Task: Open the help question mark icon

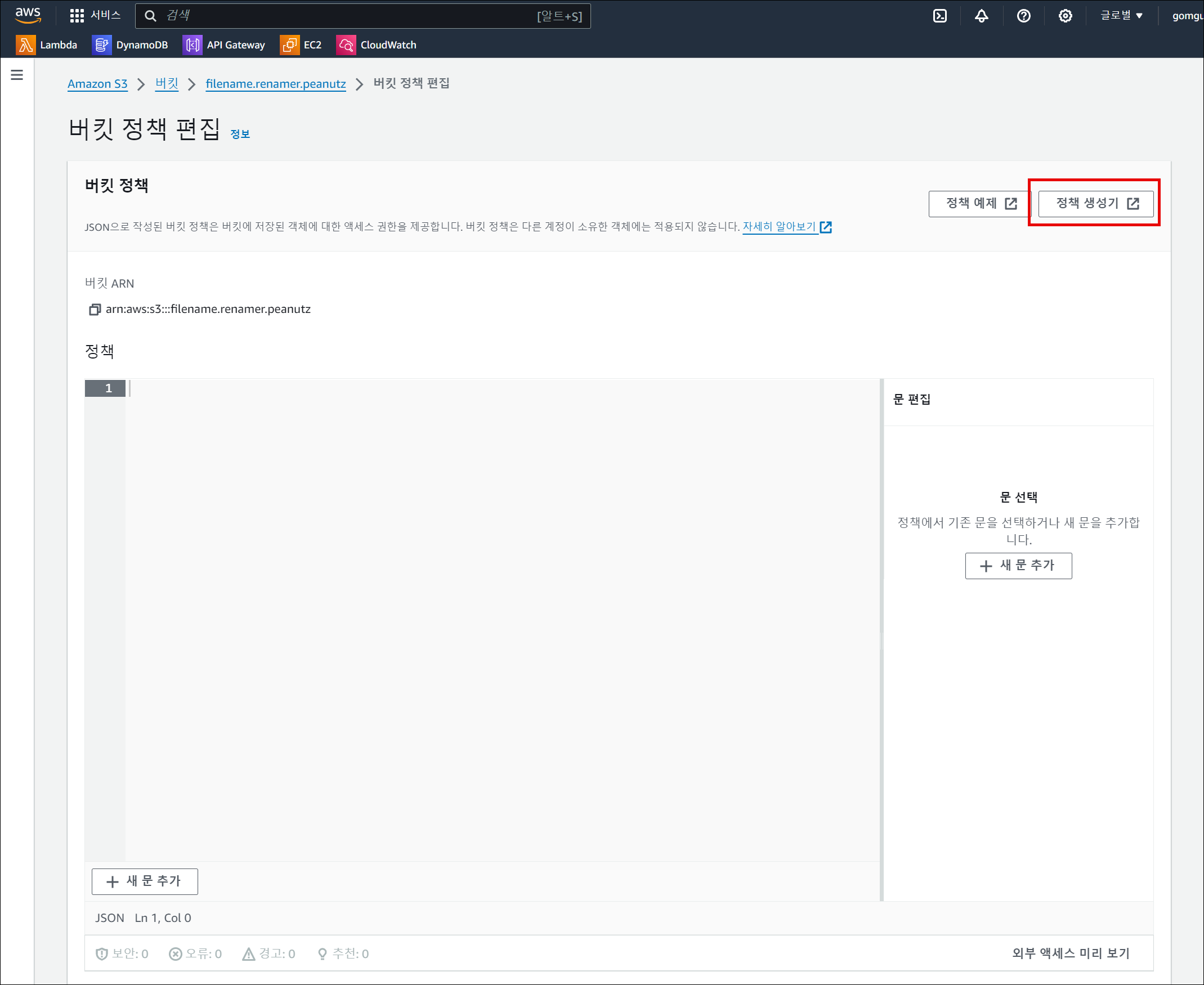Action: [x=1023, y=16]
